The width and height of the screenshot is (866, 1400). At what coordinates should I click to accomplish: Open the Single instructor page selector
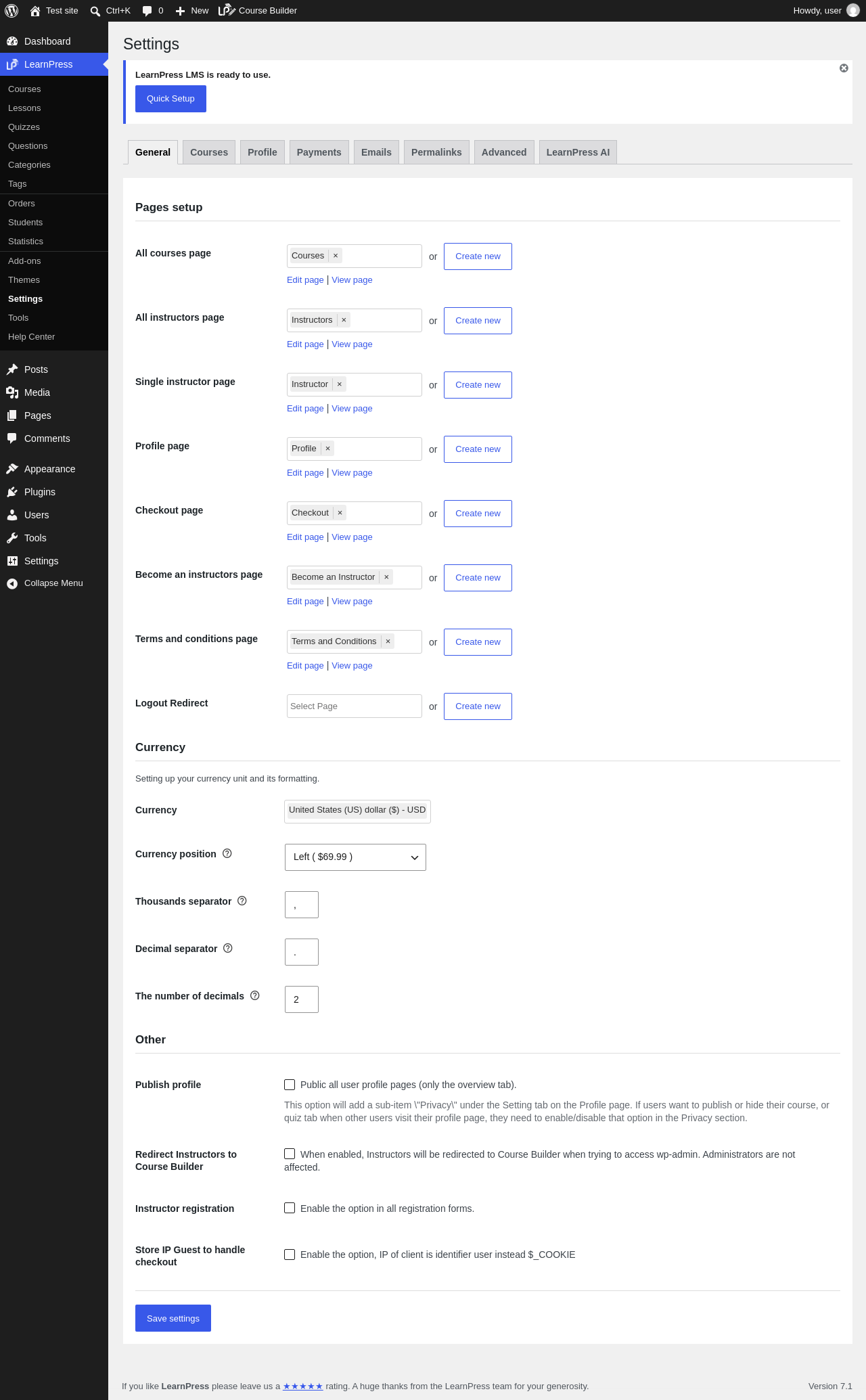coord(355,385)
